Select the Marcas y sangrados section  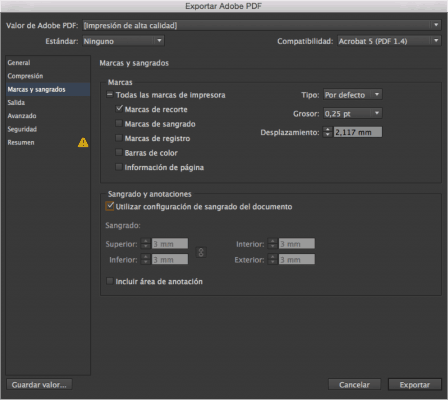tap(48, 89)
